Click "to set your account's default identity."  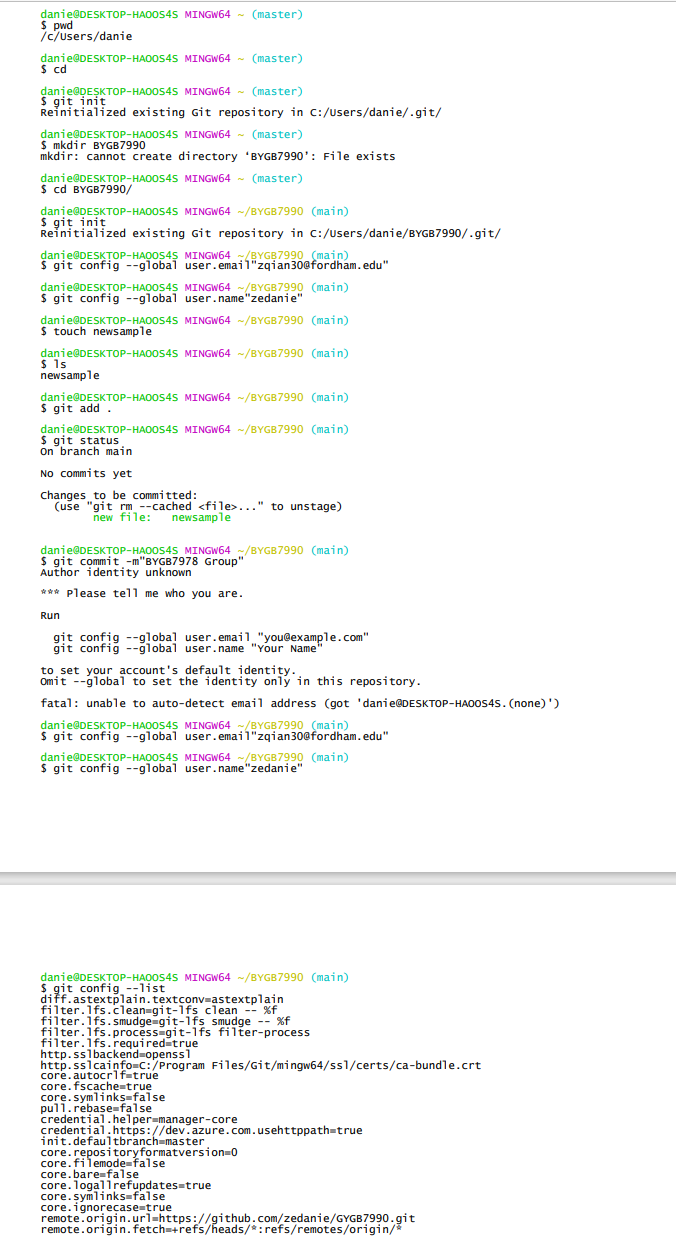[x=168, y=670]
